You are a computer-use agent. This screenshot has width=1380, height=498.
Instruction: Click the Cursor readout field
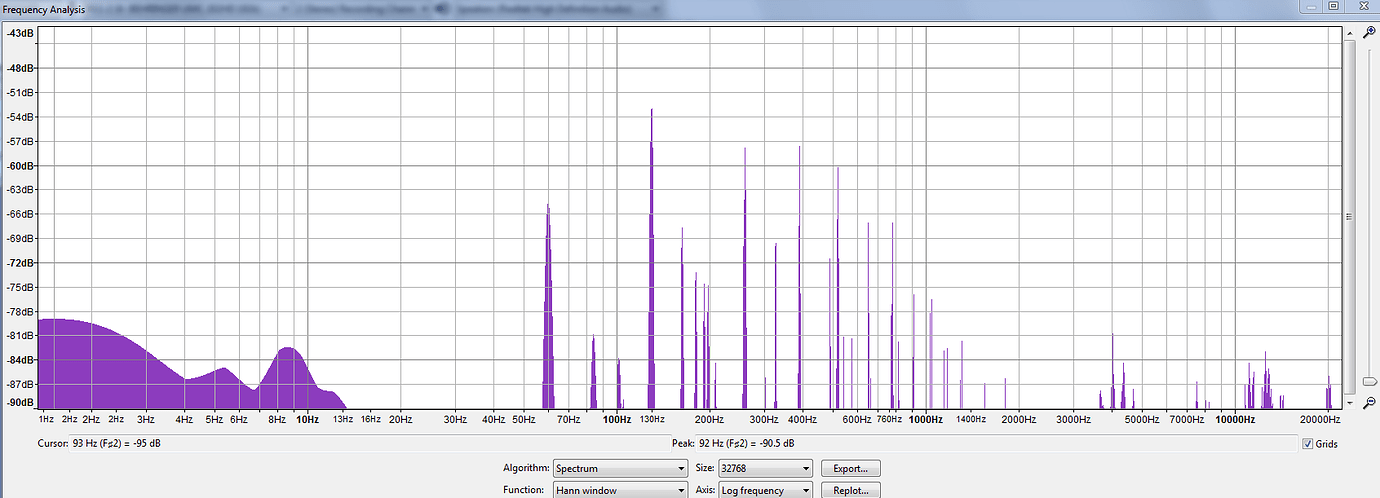pos(350,443)
